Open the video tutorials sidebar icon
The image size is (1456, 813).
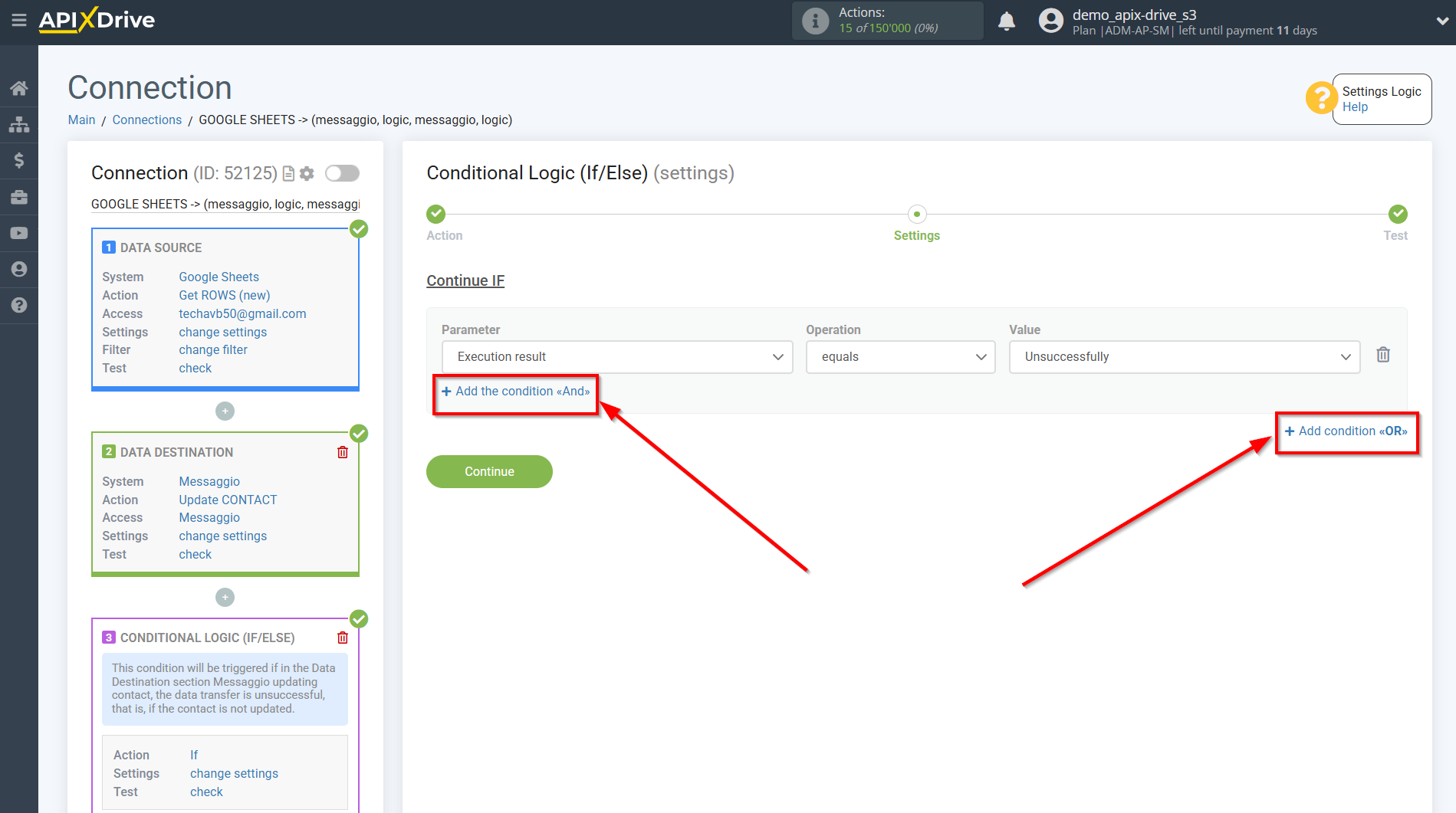19,233
